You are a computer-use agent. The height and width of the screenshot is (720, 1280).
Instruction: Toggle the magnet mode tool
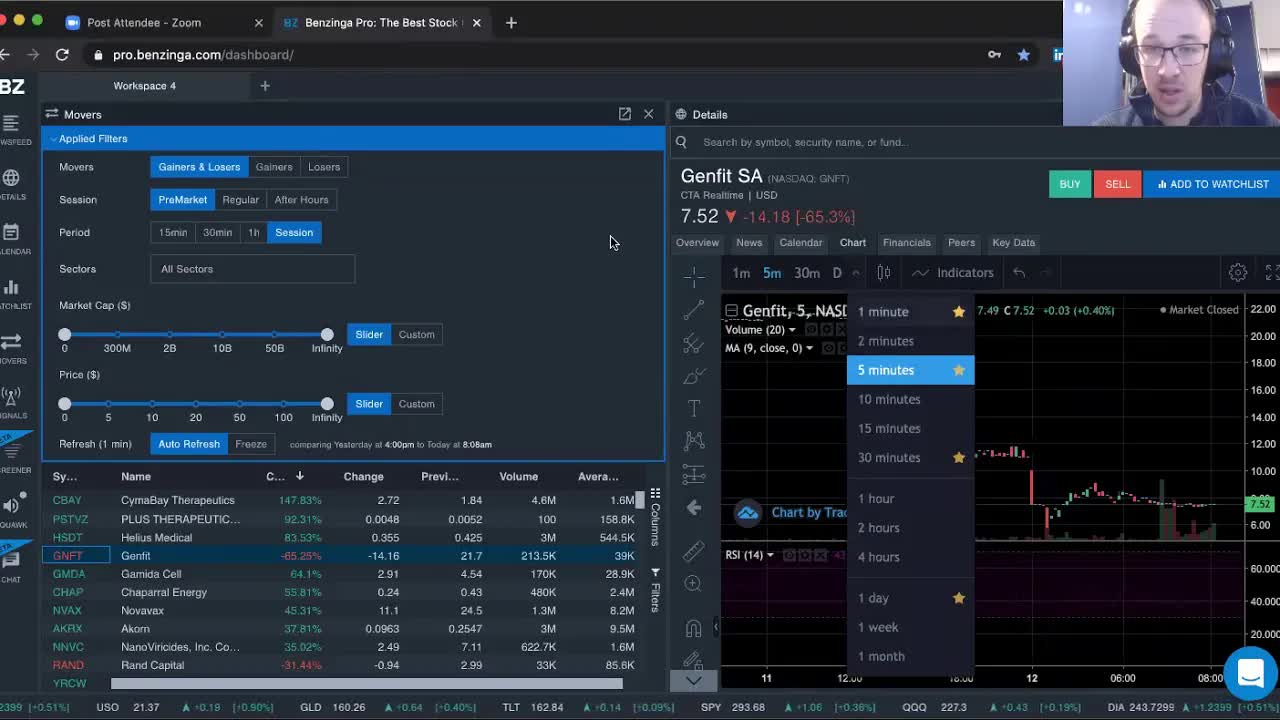(693, 628)
